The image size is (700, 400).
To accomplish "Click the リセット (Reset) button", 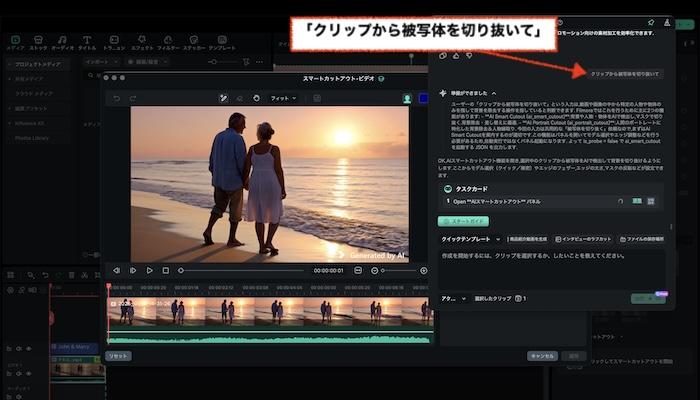I will (118, 356).
